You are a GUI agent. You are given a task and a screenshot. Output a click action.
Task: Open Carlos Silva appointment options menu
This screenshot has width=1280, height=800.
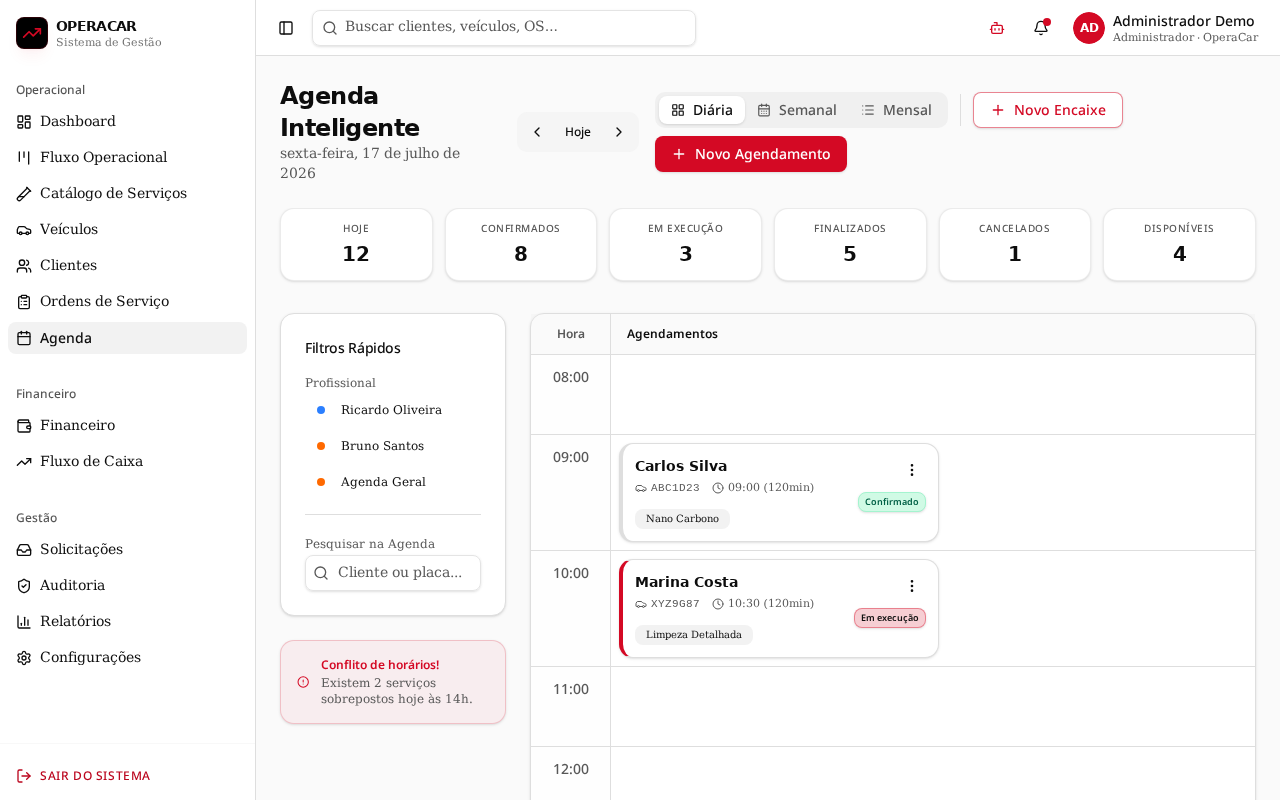pos(912,470)
